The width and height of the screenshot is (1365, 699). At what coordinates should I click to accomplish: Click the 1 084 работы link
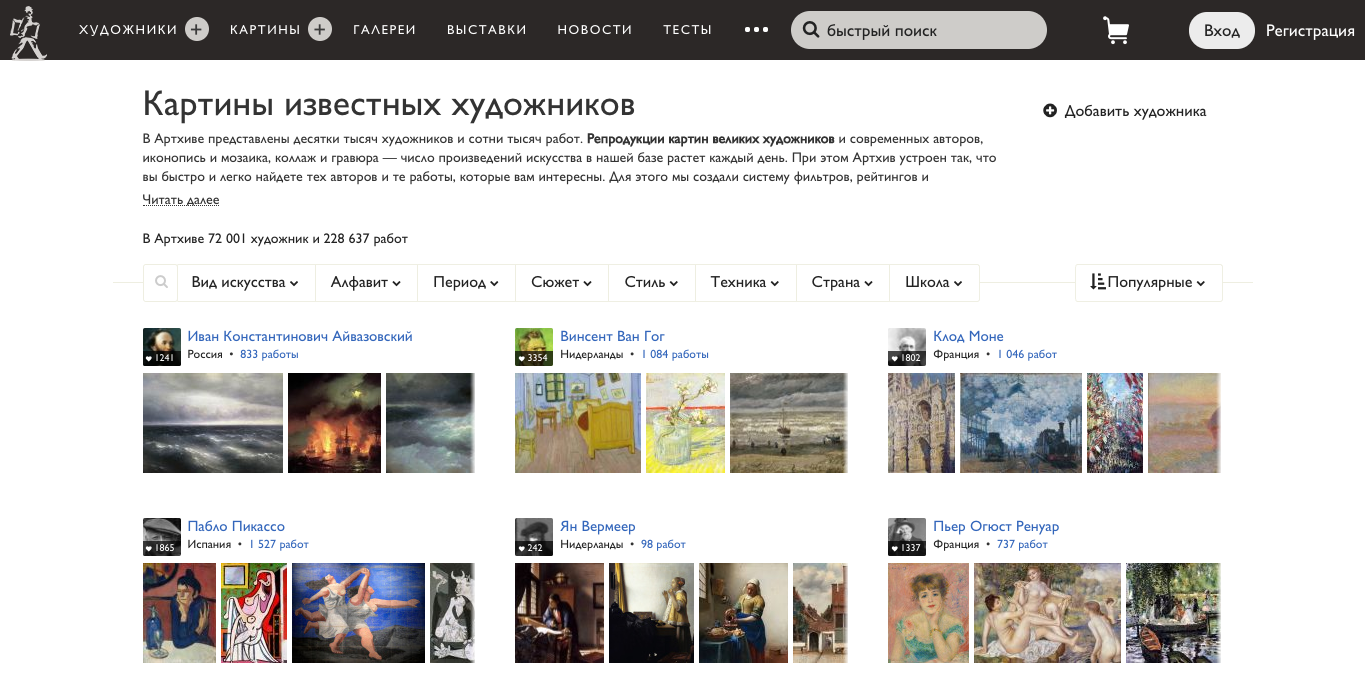tap(675, 354)
